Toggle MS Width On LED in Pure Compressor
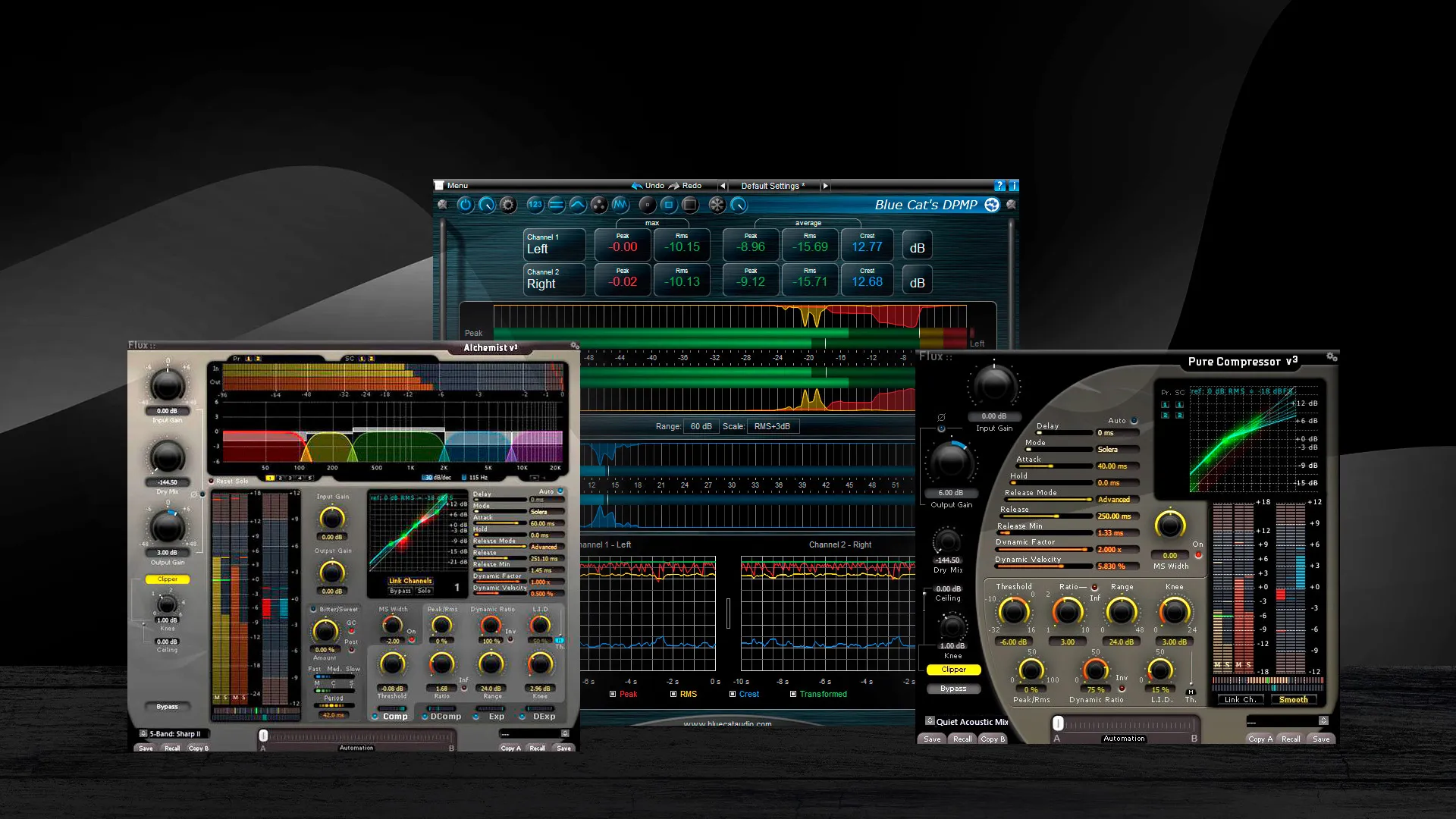The image size is (1456, 819). pyautogui.click(x=1198, y=555)
